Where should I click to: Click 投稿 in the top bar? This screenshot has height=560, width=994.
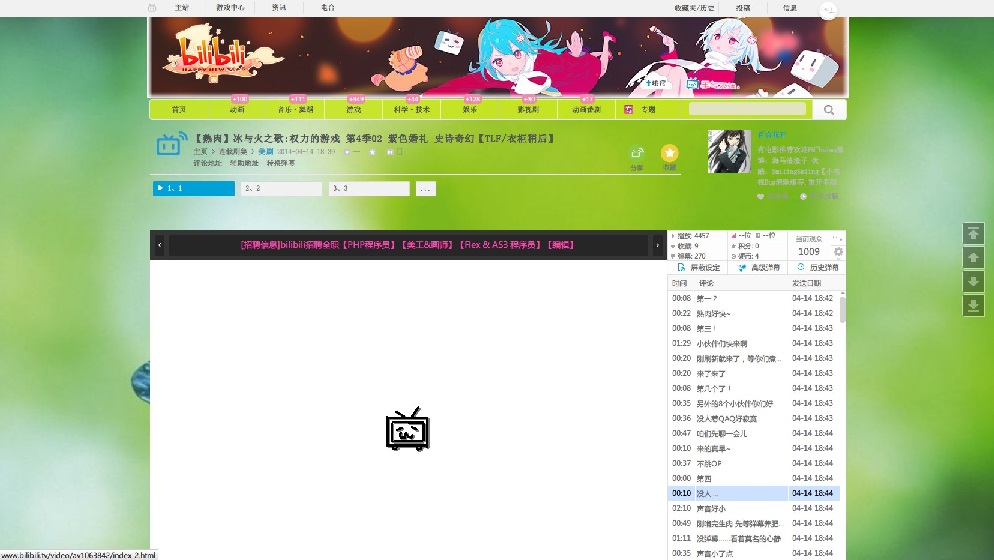(x=743, y=8)
